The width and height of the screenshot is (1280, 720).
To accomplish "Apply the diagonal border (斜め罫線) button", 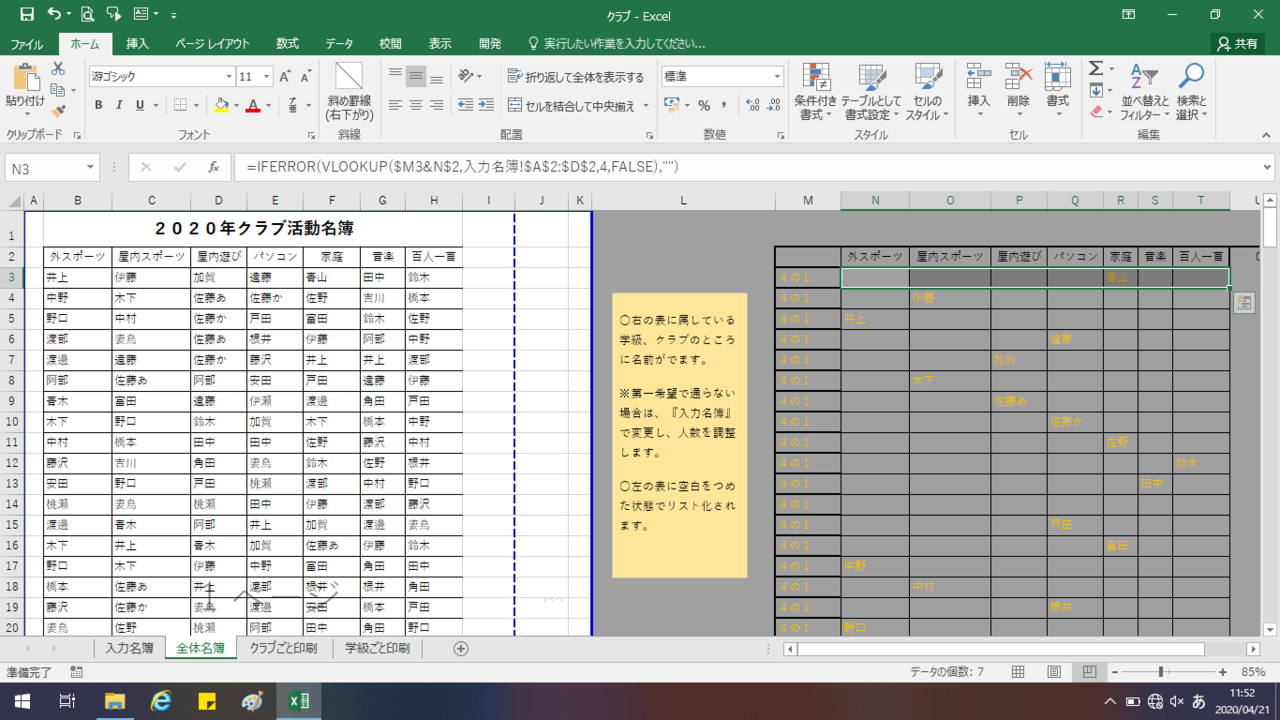I will pos(349,92).
